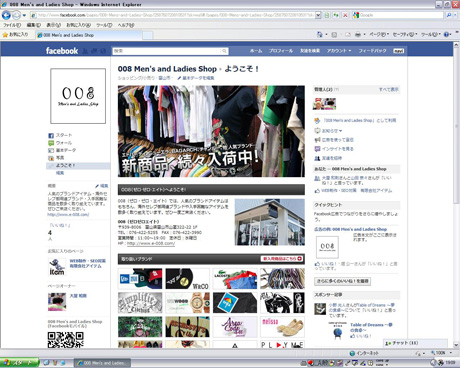
Task: Click the refresh icon beside address bar
Action: 336,15
